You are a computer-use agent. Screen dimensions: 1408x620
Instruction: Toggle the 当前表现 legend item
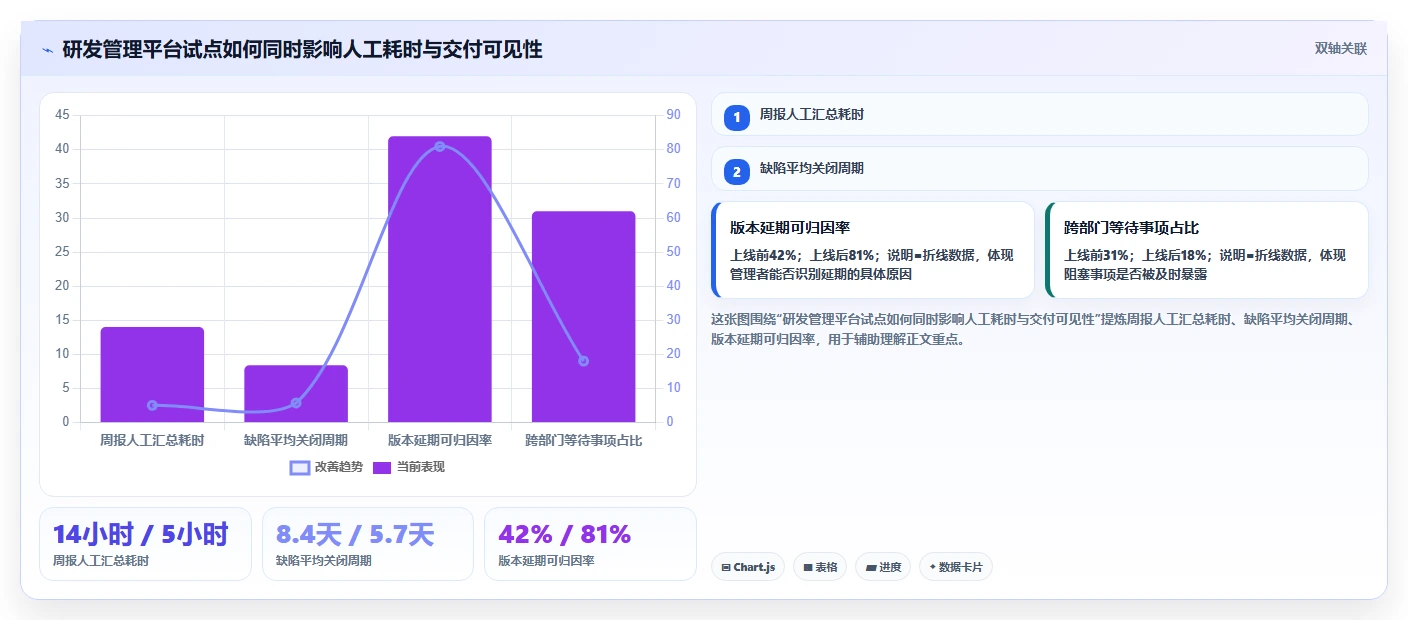click(x=408, y=467)
